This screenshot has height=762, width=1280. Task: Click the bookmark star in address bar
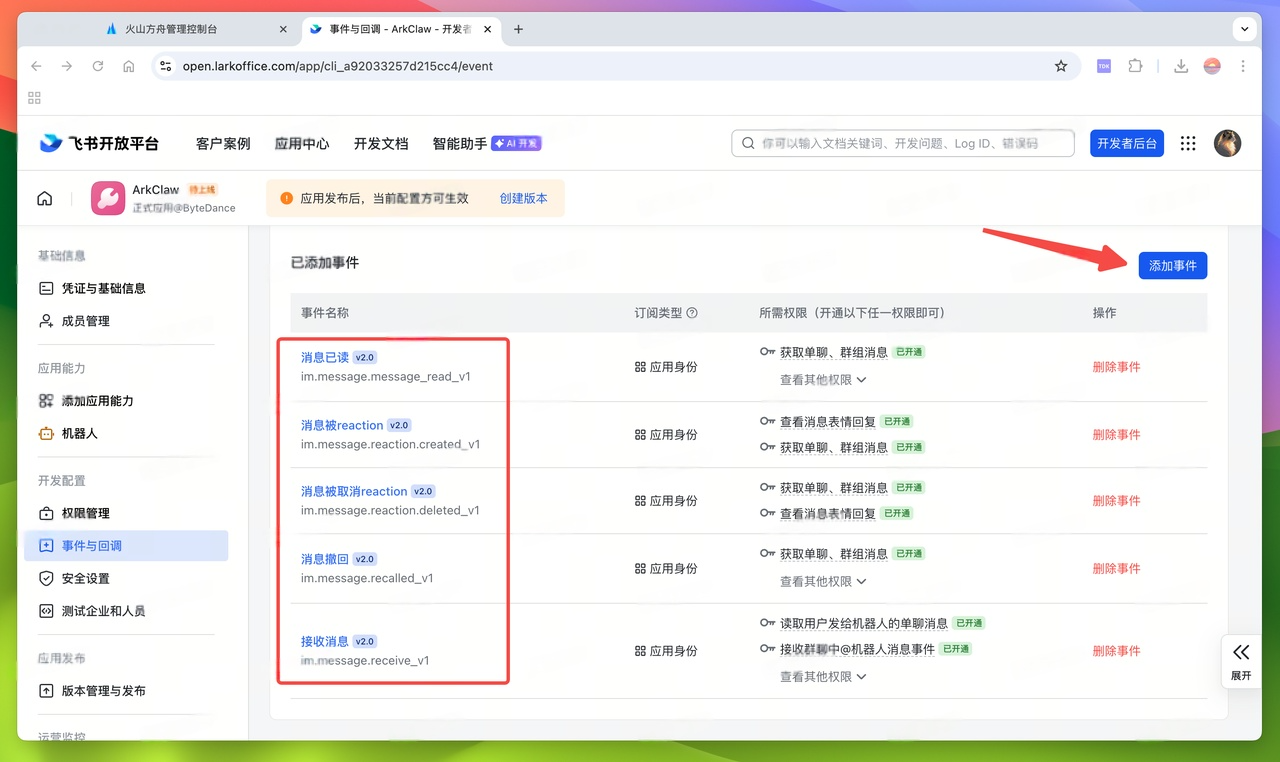[x=1061, y=65]
